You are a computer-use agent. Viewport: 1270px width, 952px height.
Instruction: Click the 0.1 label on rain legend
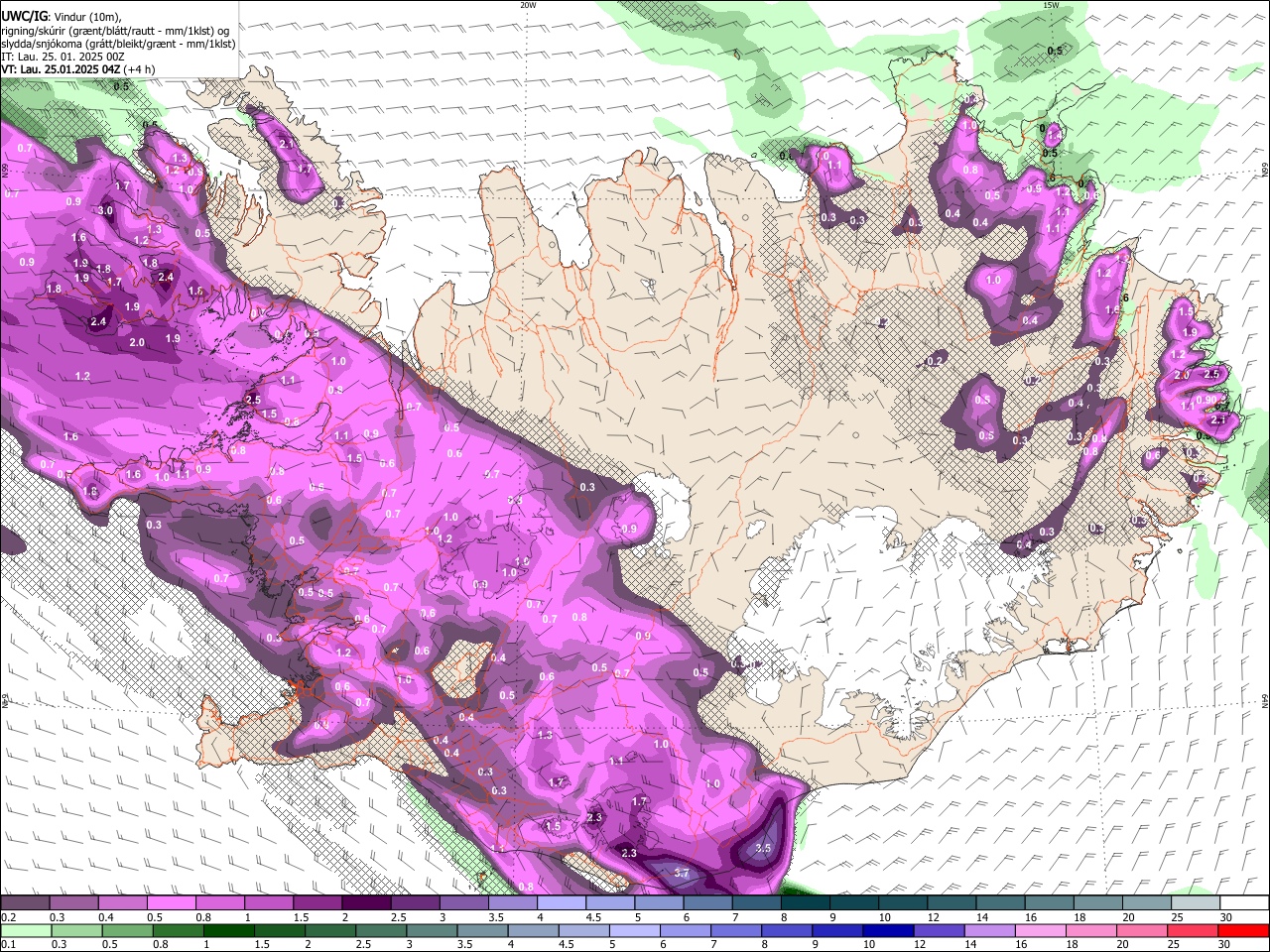click(x=7, y=944)
